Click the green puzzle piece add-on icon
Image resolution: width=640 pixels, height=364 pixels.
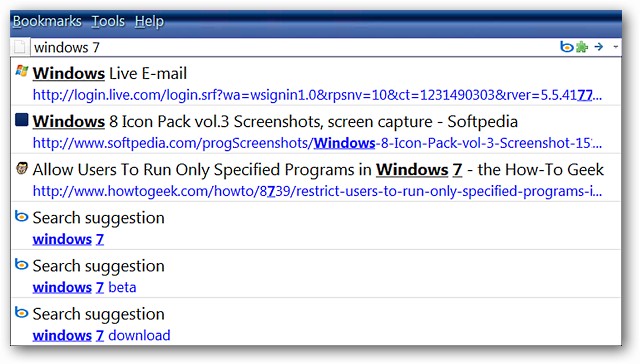click(x=582, y=47)
